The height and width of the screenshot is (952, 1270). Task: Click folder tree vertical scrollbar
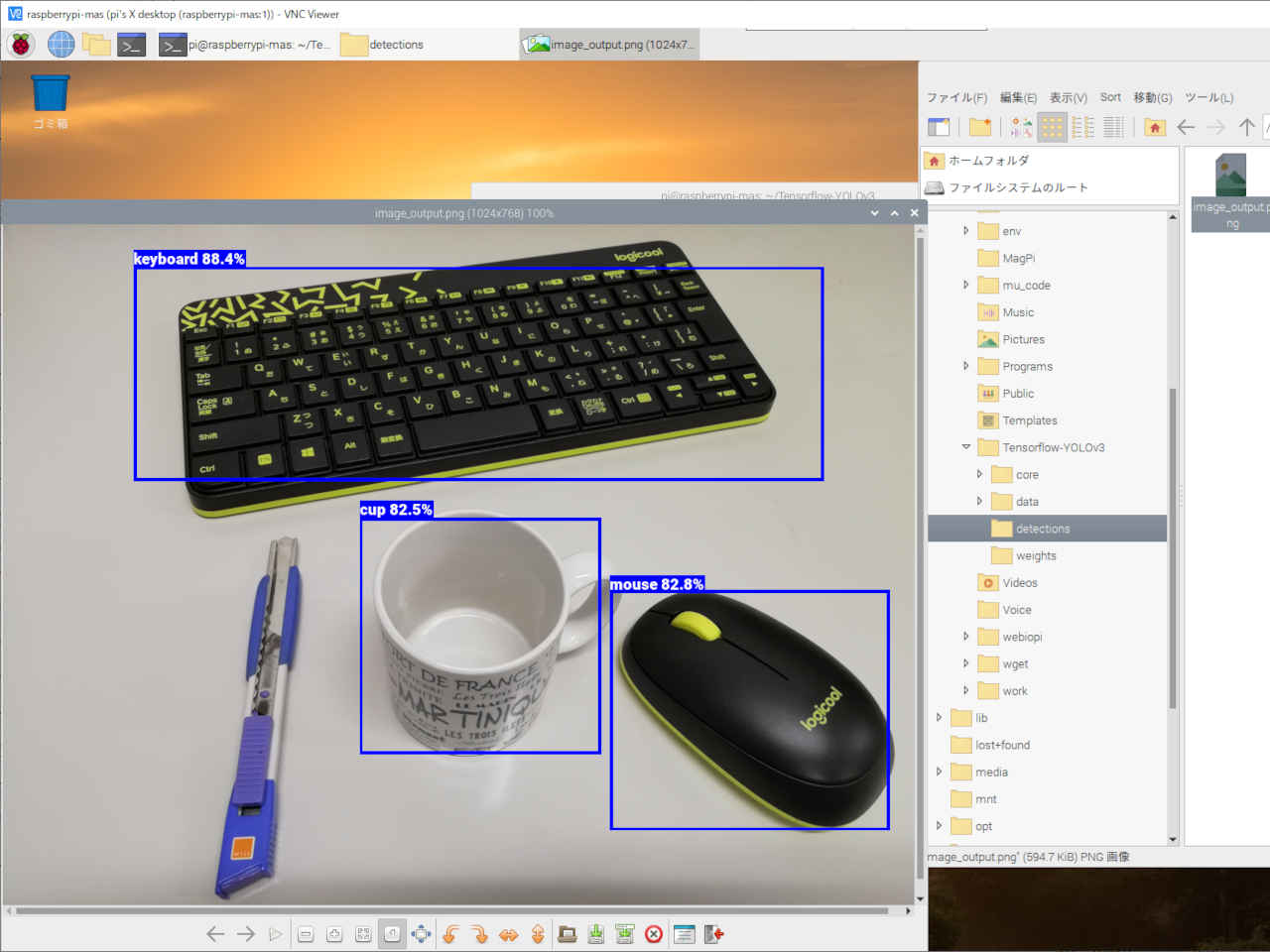coord(1173,547)
